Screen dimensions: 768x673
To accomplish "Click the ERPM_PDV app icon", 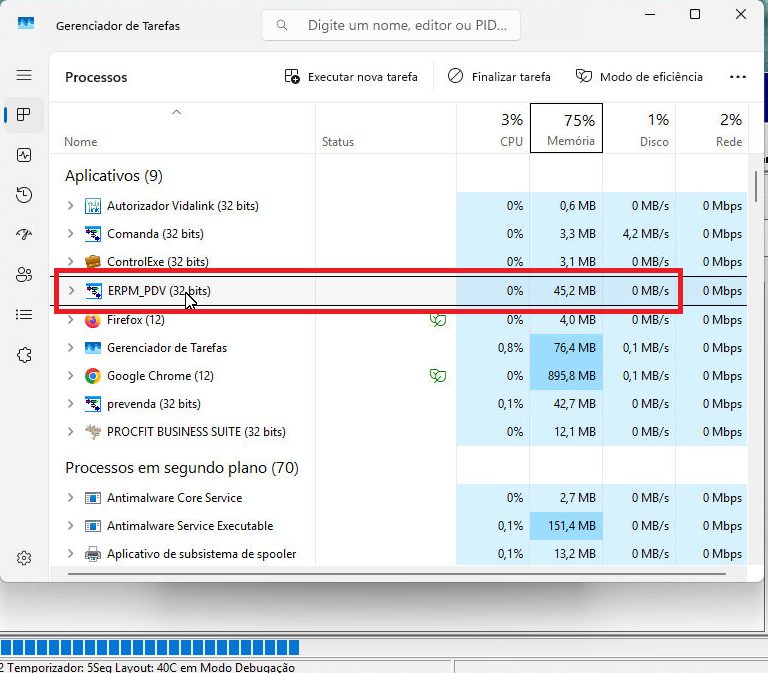I will tap(94, 291).
